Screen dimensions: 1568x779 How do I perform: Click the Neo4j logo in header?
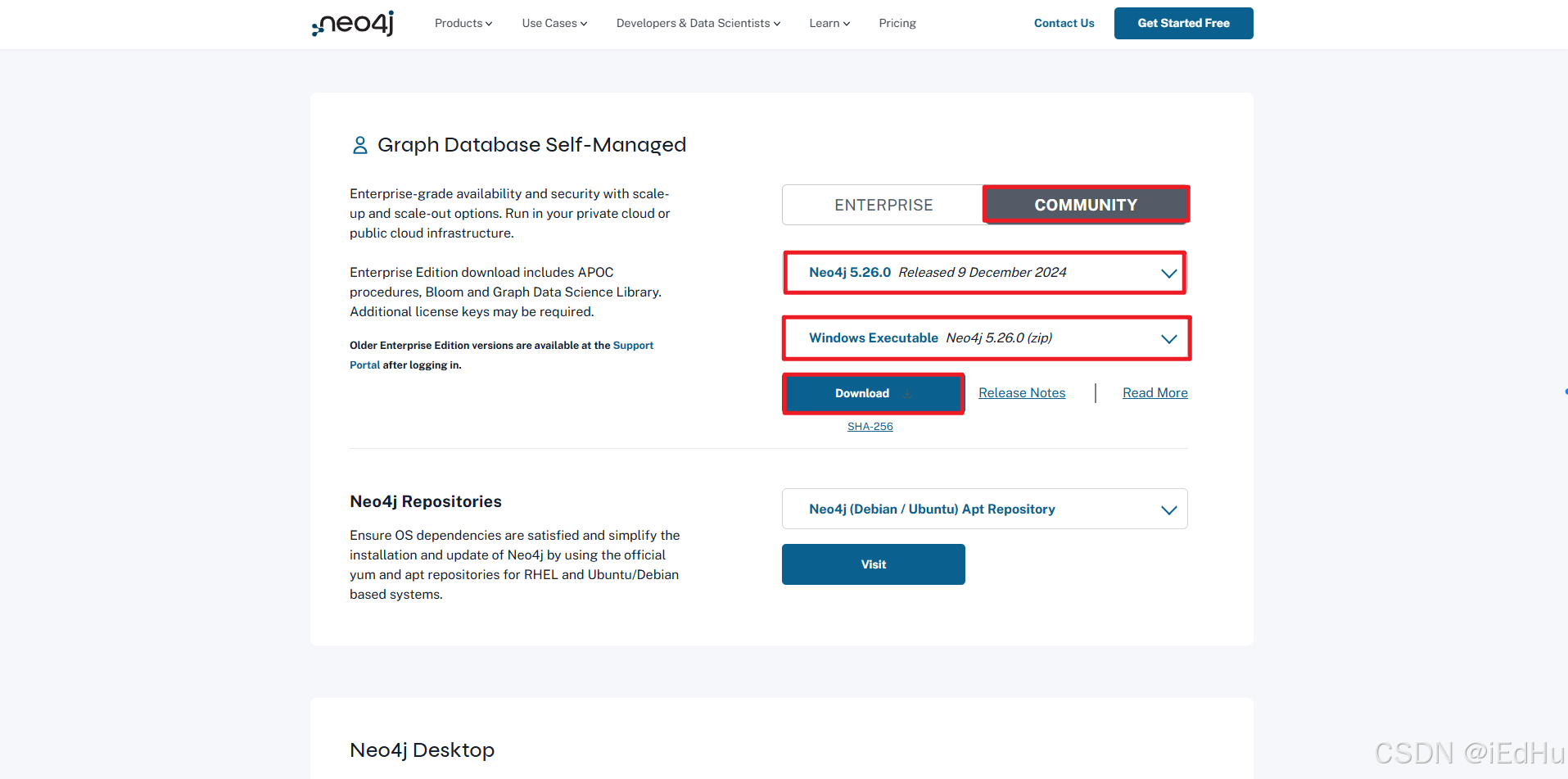(x=353, y=24)
